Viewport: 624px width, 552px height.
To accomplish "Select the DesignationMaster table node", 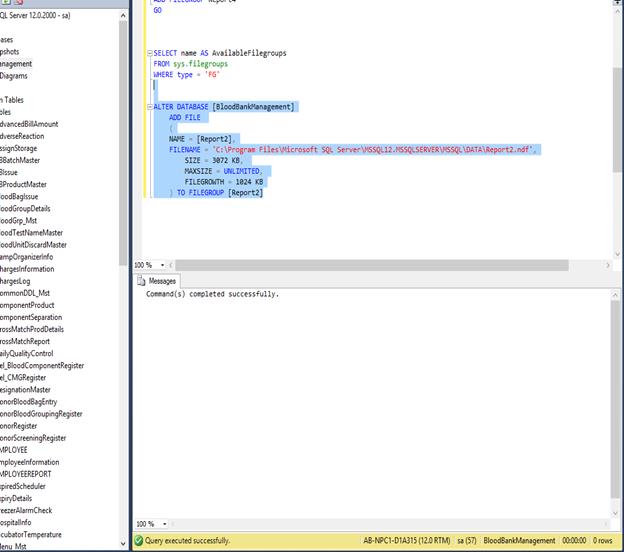I will coord(25,390).
